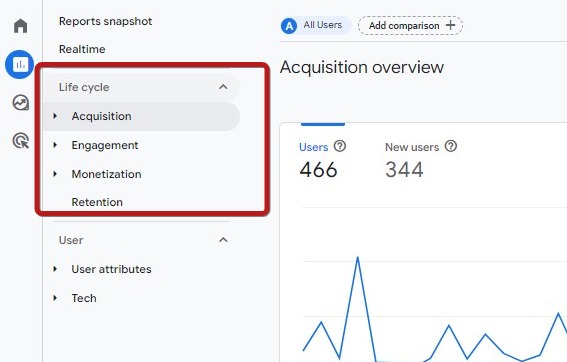The height and width of the screenshot is (362, 567).
Task: Expand the Tech submenu arrow
Action: coord(55,298)
